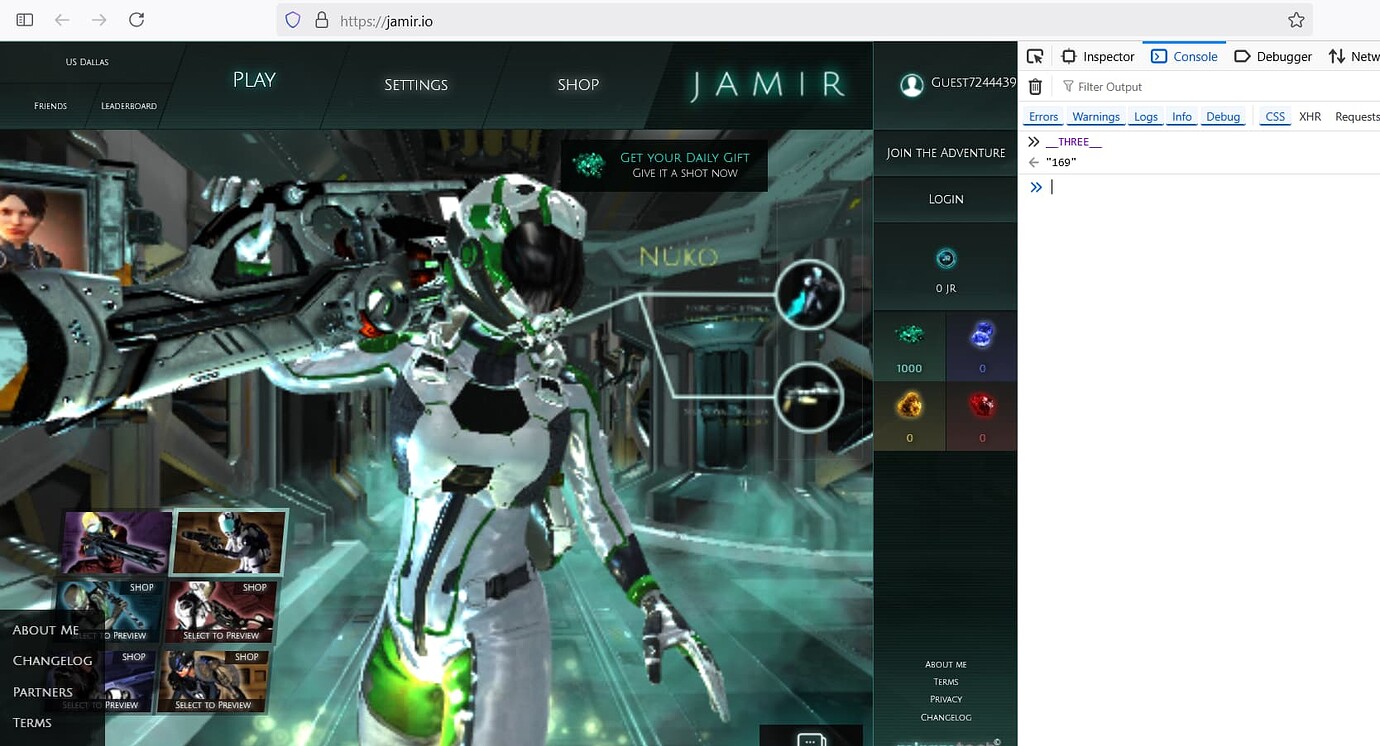This screenshot has height=746, width=1380.
Task: Open the US Dallas server selector
Action: coord(88,61)
